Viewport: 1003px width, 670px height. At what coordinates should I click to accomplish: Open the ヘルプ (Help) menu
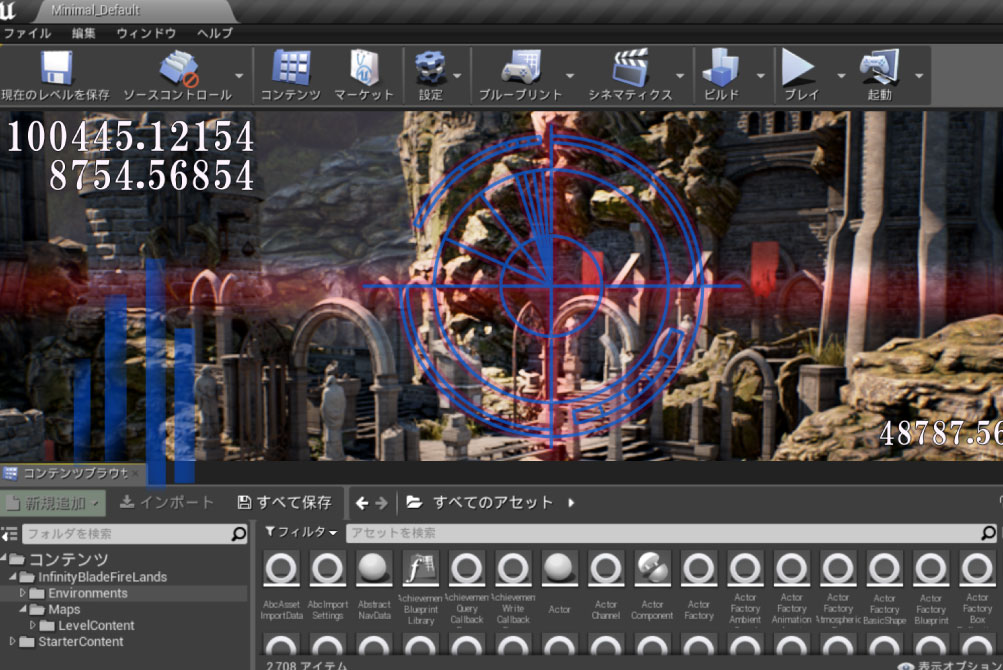pos(214,33)
